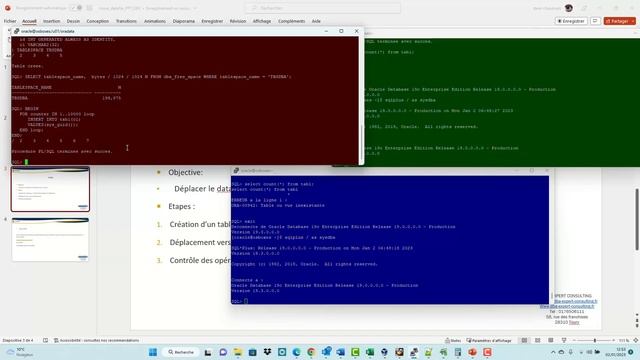Open the Transitions ribbon tab
Screen dimensions: 640x360
[126, 21]
